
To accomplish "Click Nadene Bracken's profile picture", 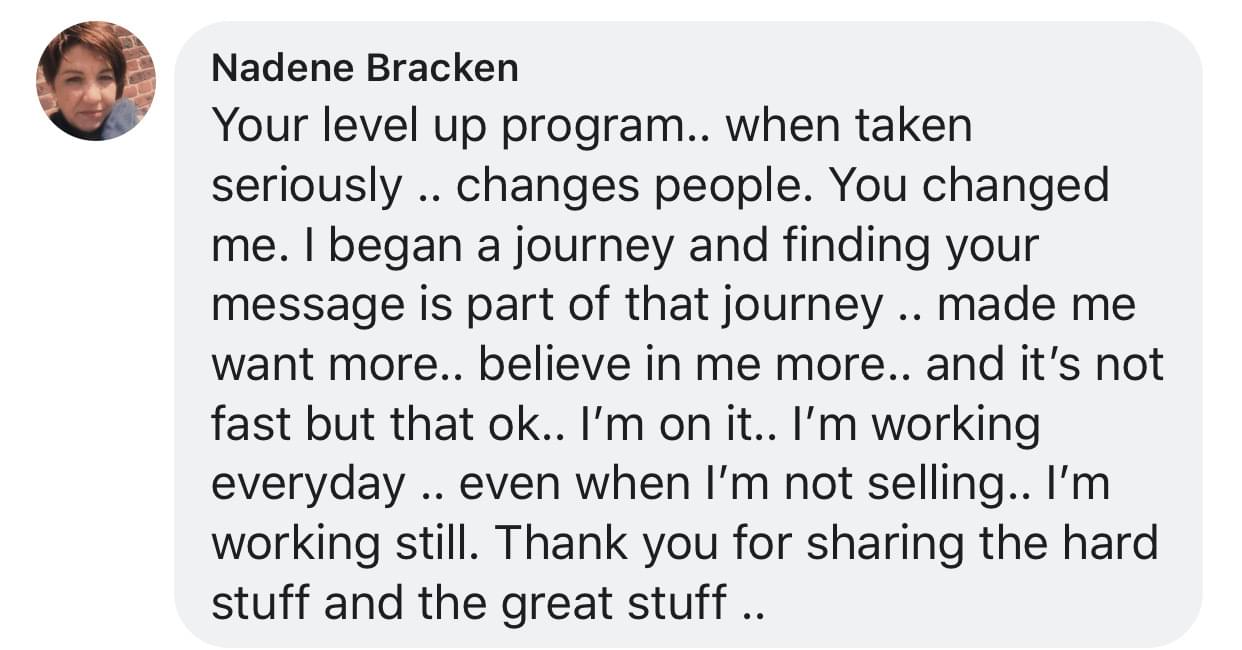I will click(96, 81).
